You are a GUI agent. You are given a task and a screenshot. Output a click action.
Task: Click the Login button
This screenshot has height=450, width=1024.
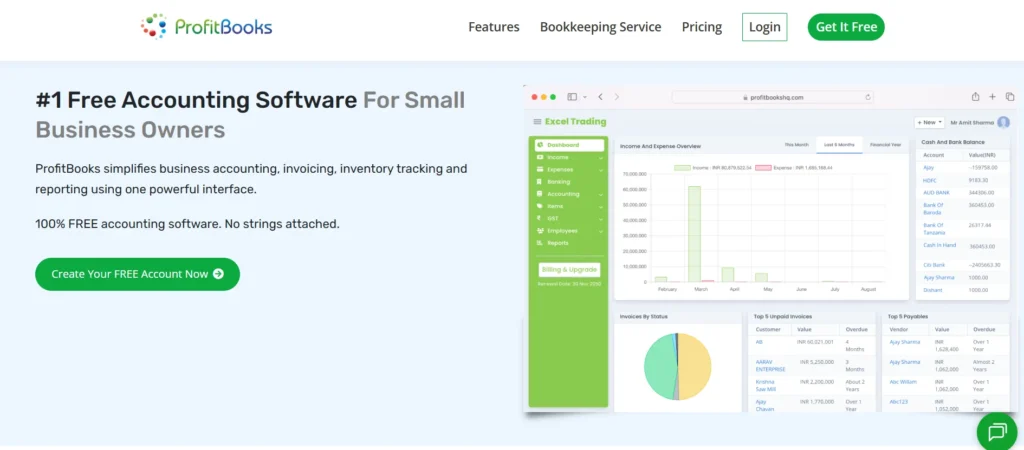point(765,27)
